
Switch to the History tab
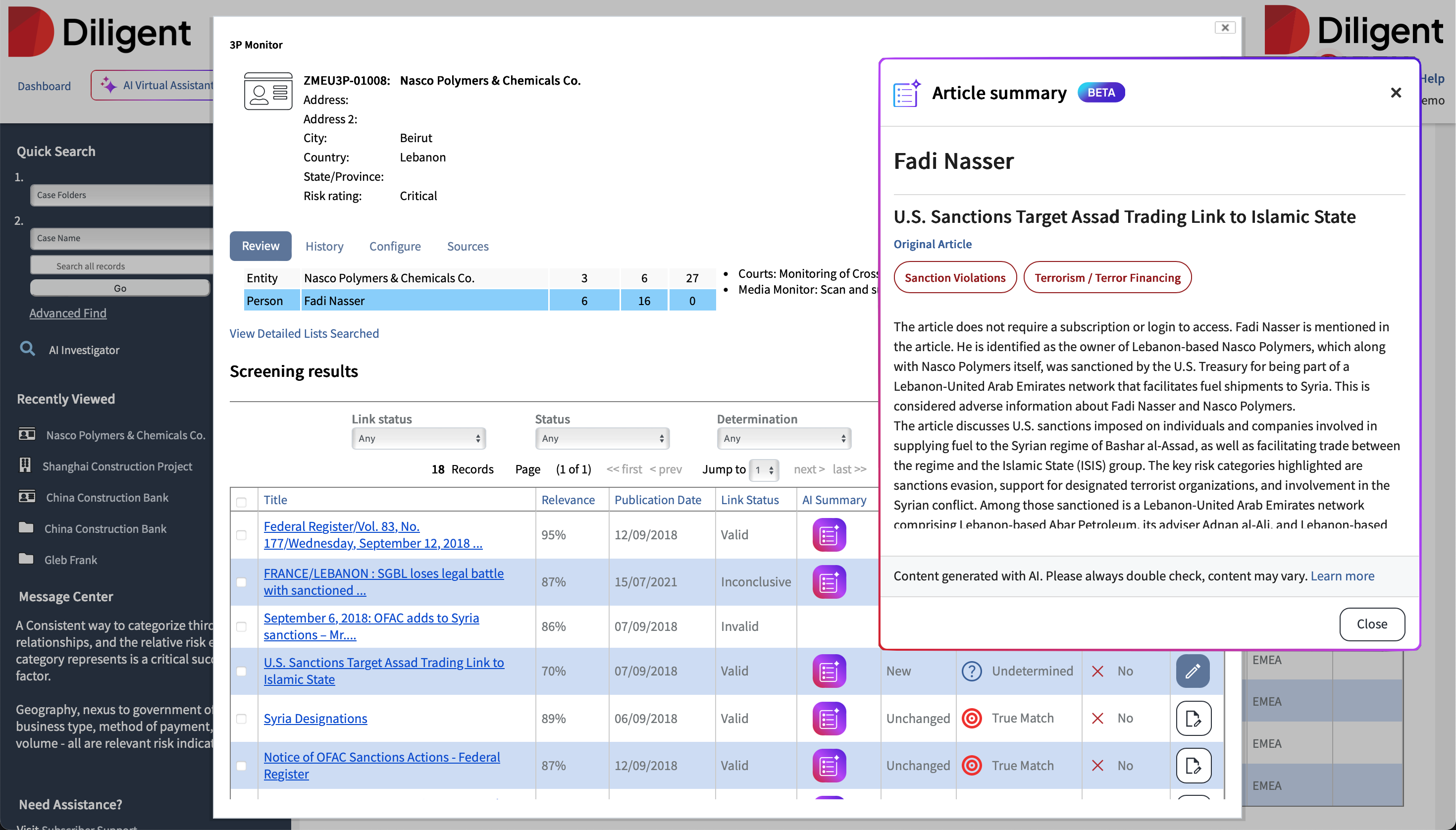324,246
